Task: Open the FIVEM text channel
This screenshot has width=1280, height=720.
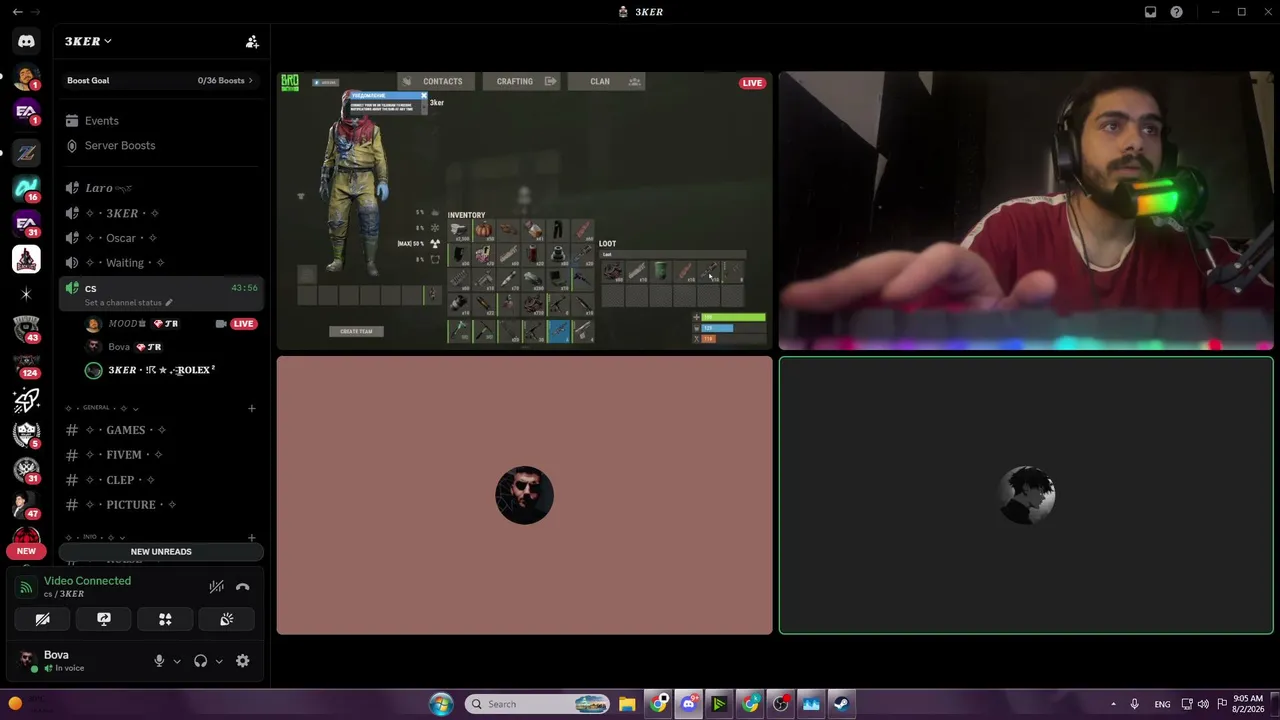Action: (162, 455)
